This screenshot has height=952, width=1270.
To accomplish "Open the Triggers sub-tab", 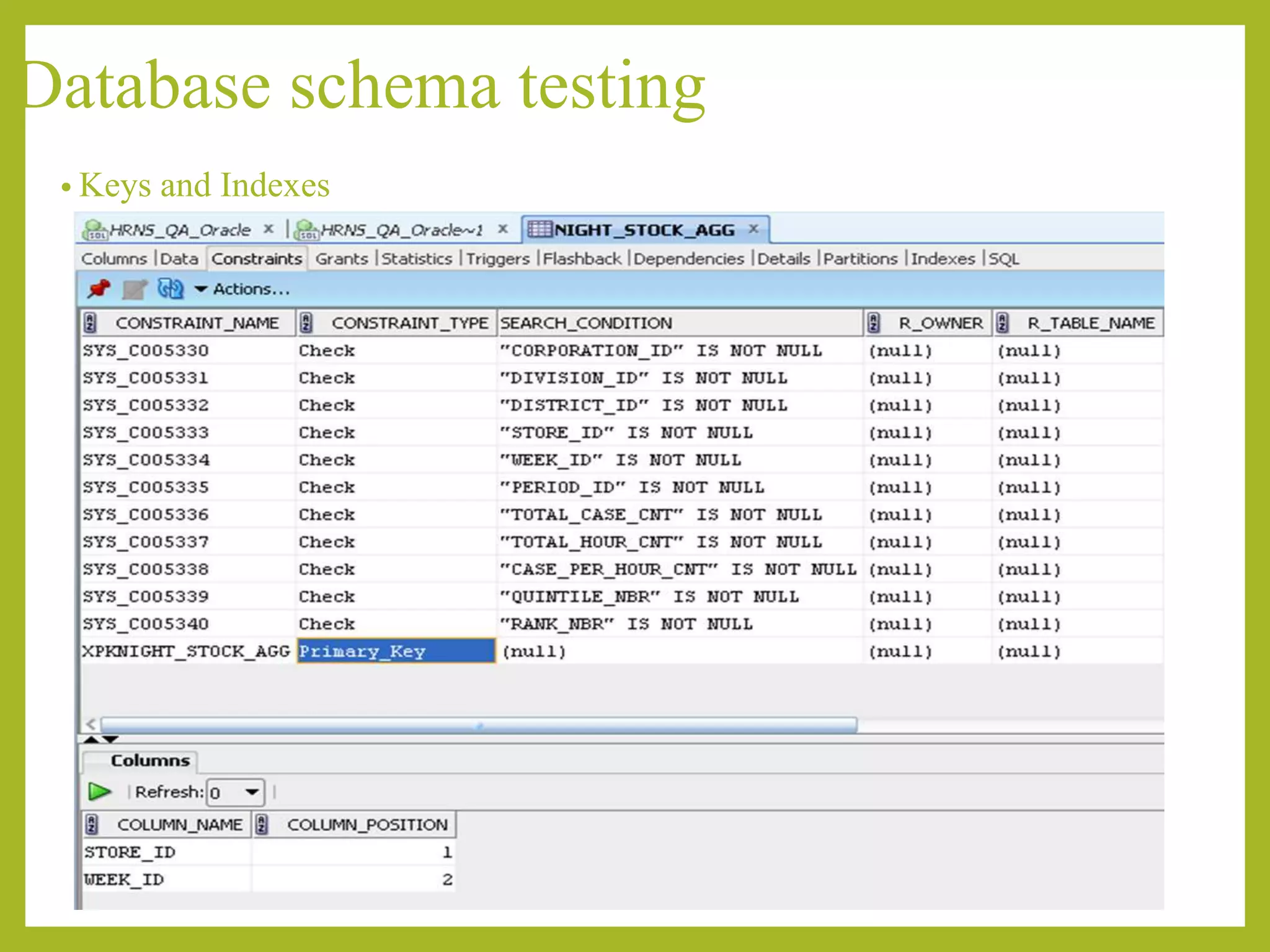I will pyautogui.click(x=498, y=258).
